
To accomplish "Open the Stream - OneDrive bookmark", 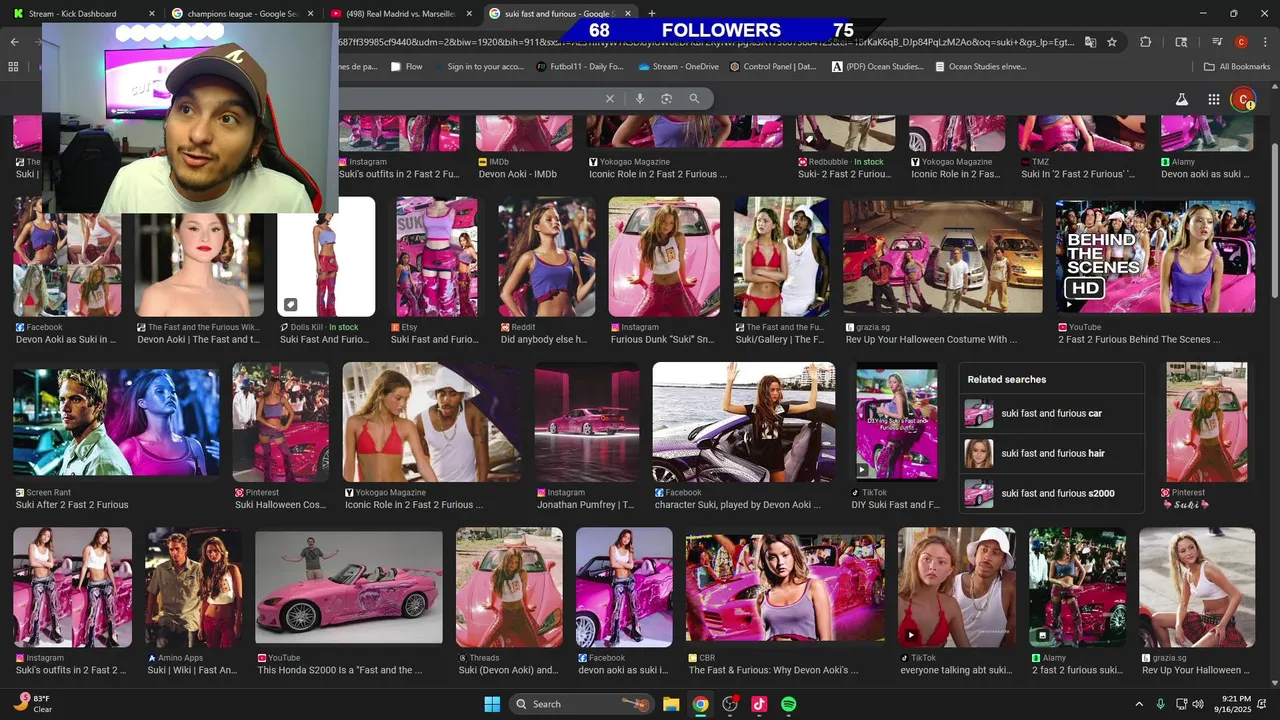I will (678, 67).
